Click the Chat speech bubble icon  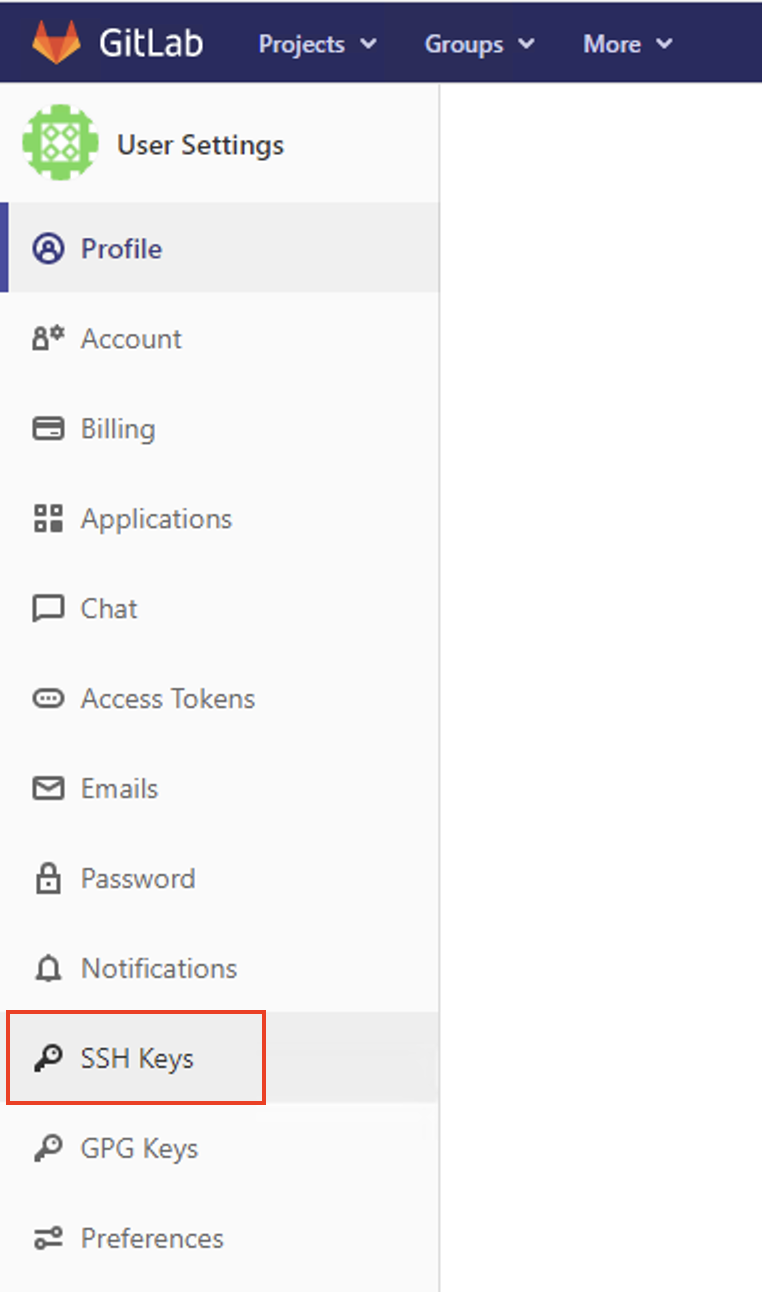pyautogui.click(x=47, y=608)
